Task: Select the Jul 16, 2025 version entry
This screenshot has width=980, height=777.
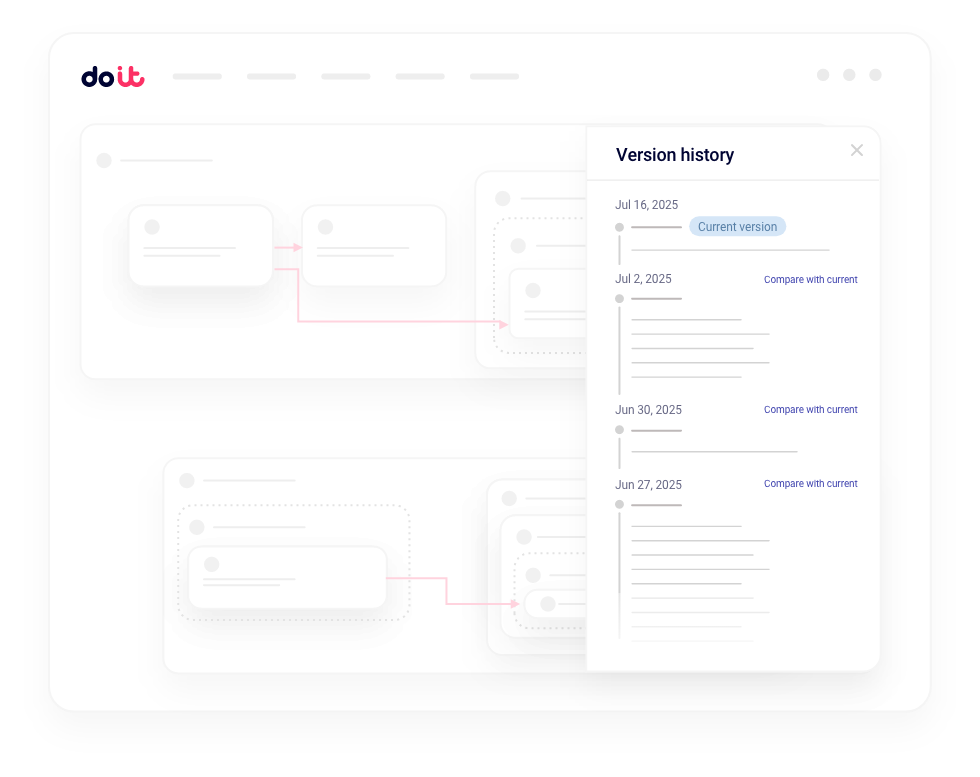Action: (646, 205)
